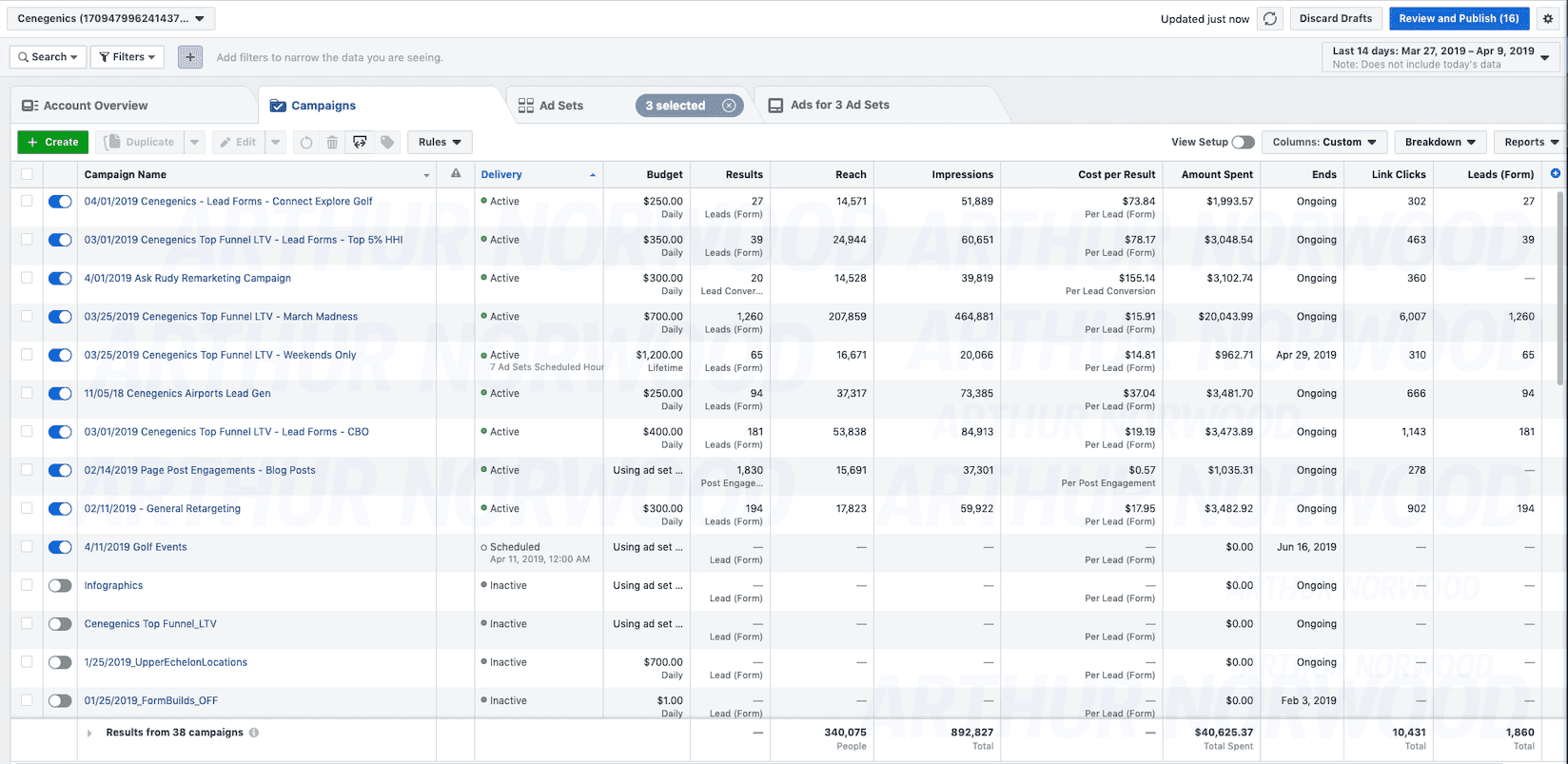Click the plus icon beside the Filters button
Viewport: 1568px width, 764px height.
(x=190, y=57)
